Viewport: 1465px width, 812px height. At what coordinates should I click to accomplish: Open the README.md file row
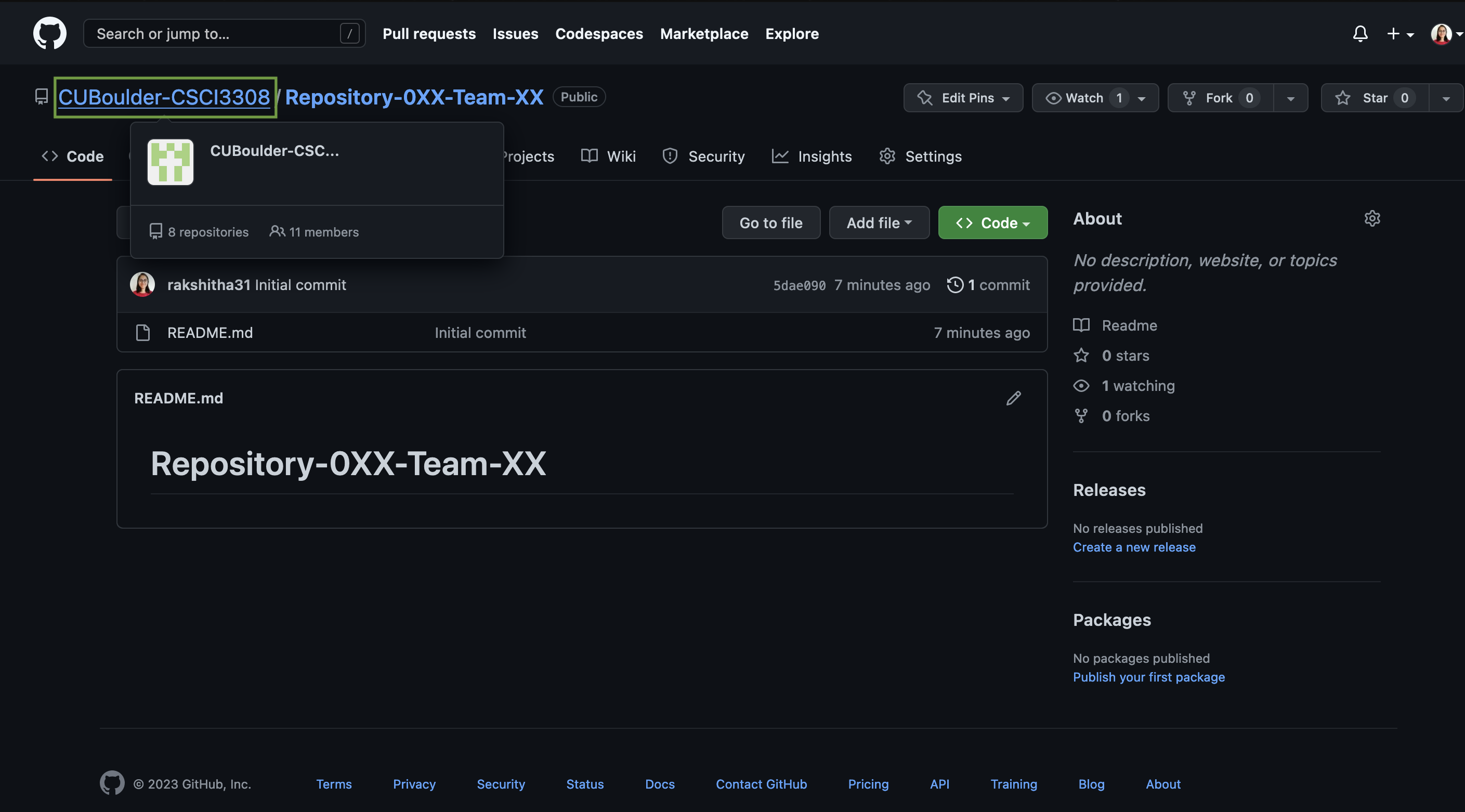click(x=582, y=333)
